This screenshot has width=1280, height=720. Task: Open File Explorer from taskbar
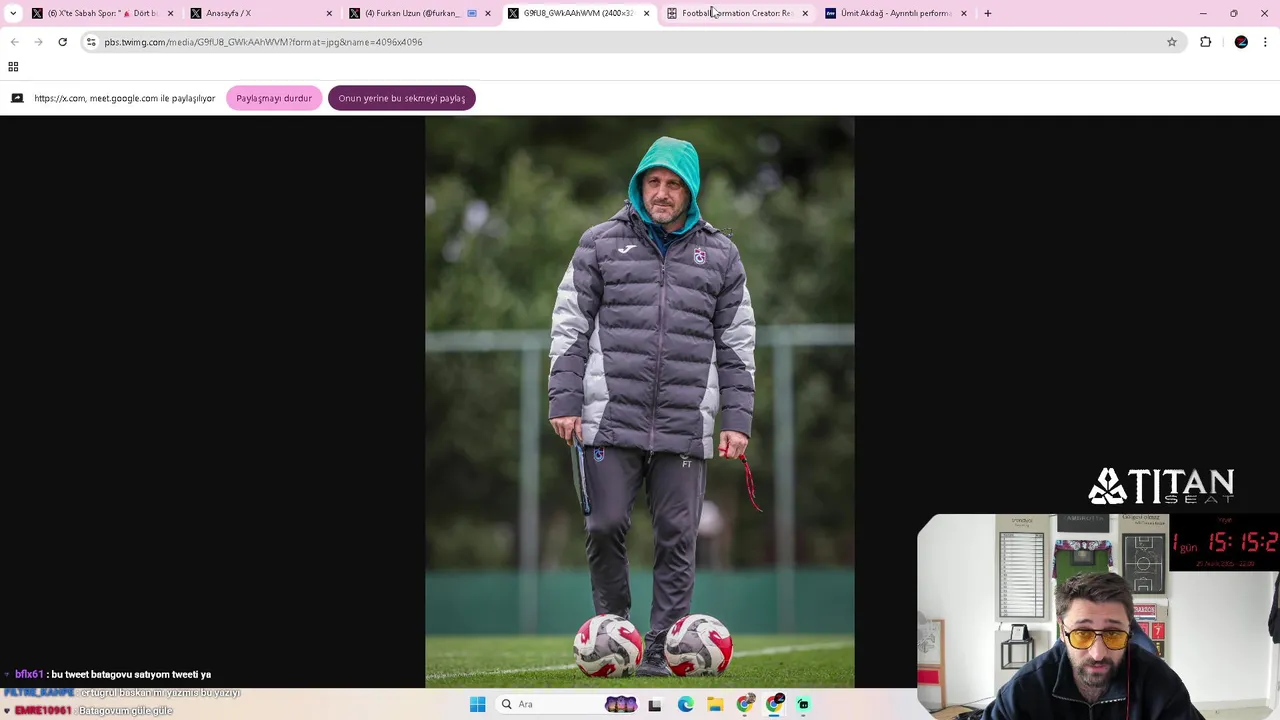(x=715, y=704)
